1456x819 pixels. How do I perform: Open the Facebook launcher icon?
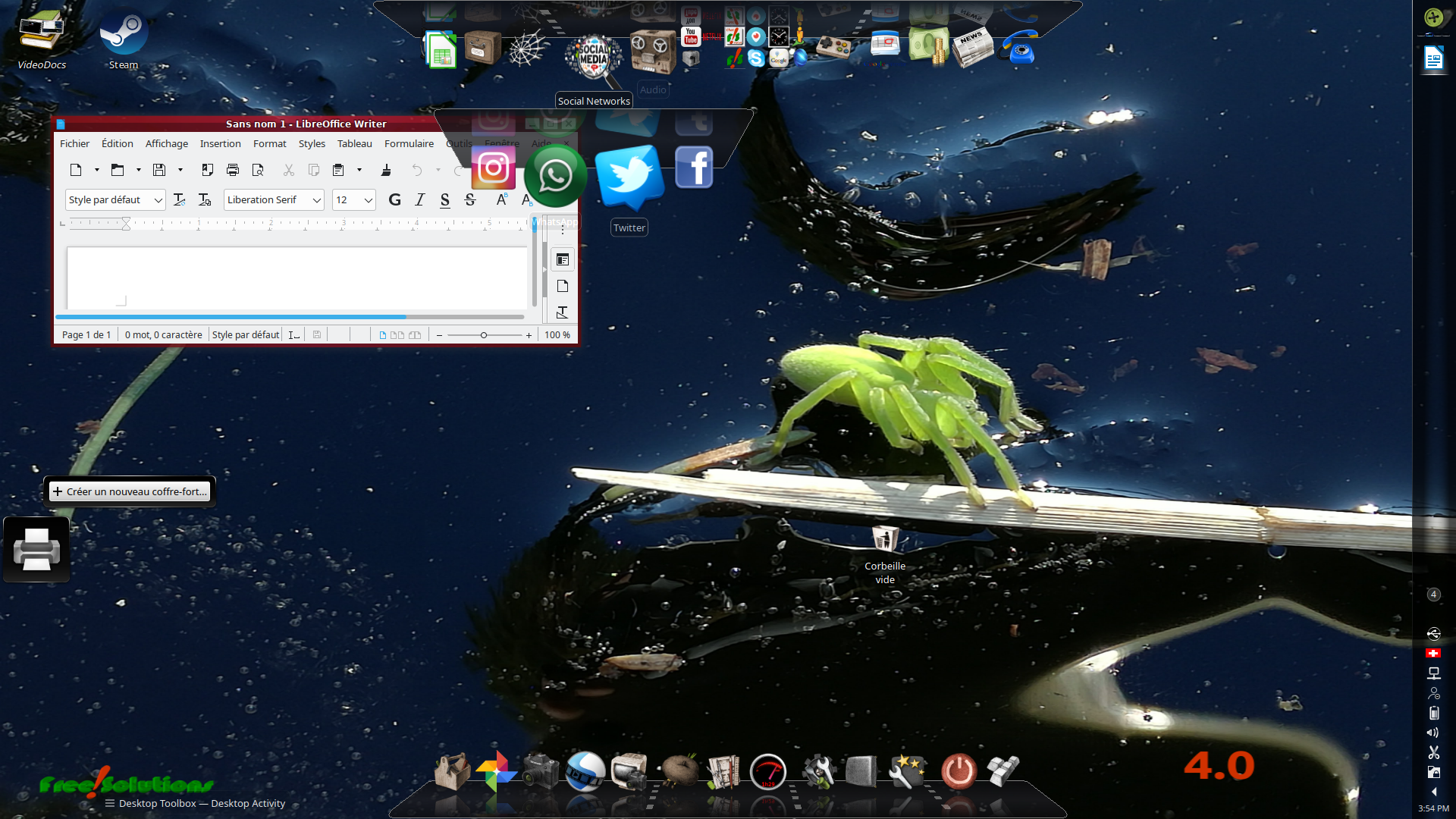tap(694, 168)
